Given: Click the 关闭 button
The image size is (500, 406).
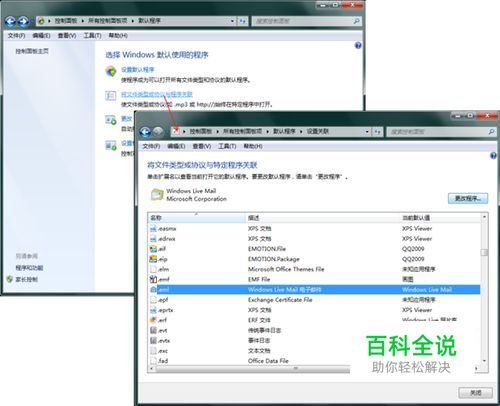Looking at the screenshot, I should click(475, 393).
